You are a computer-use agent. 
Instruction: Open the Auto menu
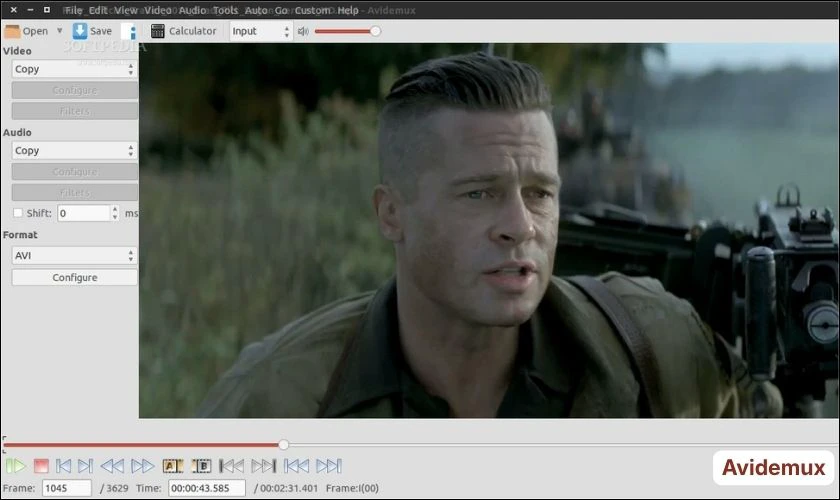tap(256, 10)
